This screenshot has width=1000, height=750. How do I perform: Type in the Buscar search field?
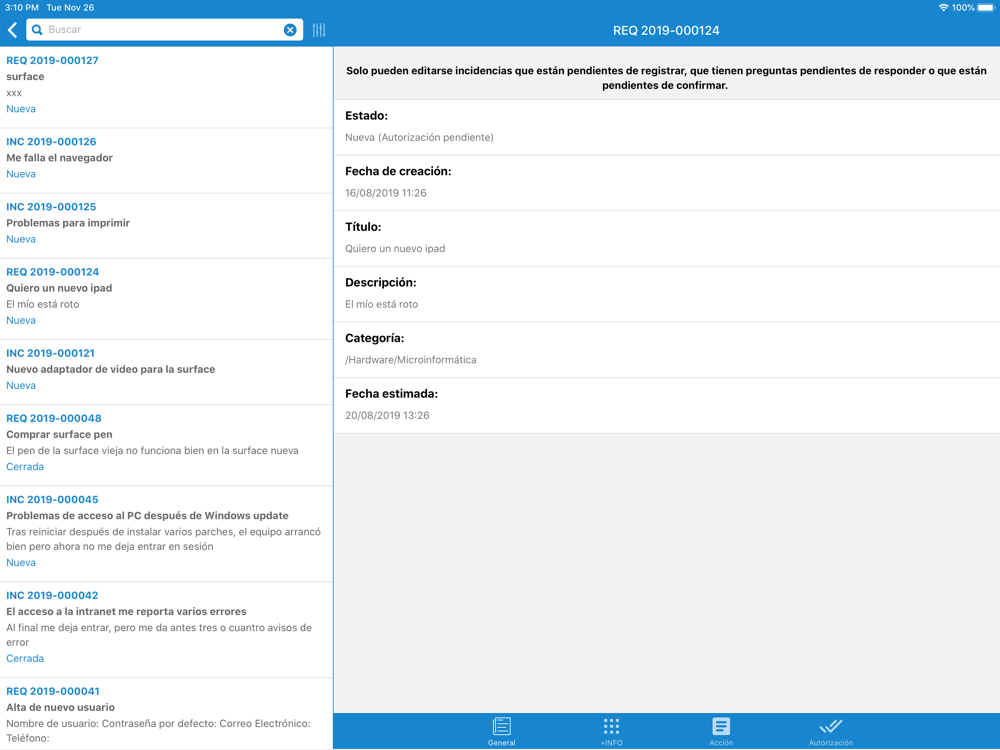tap(160, 30)
